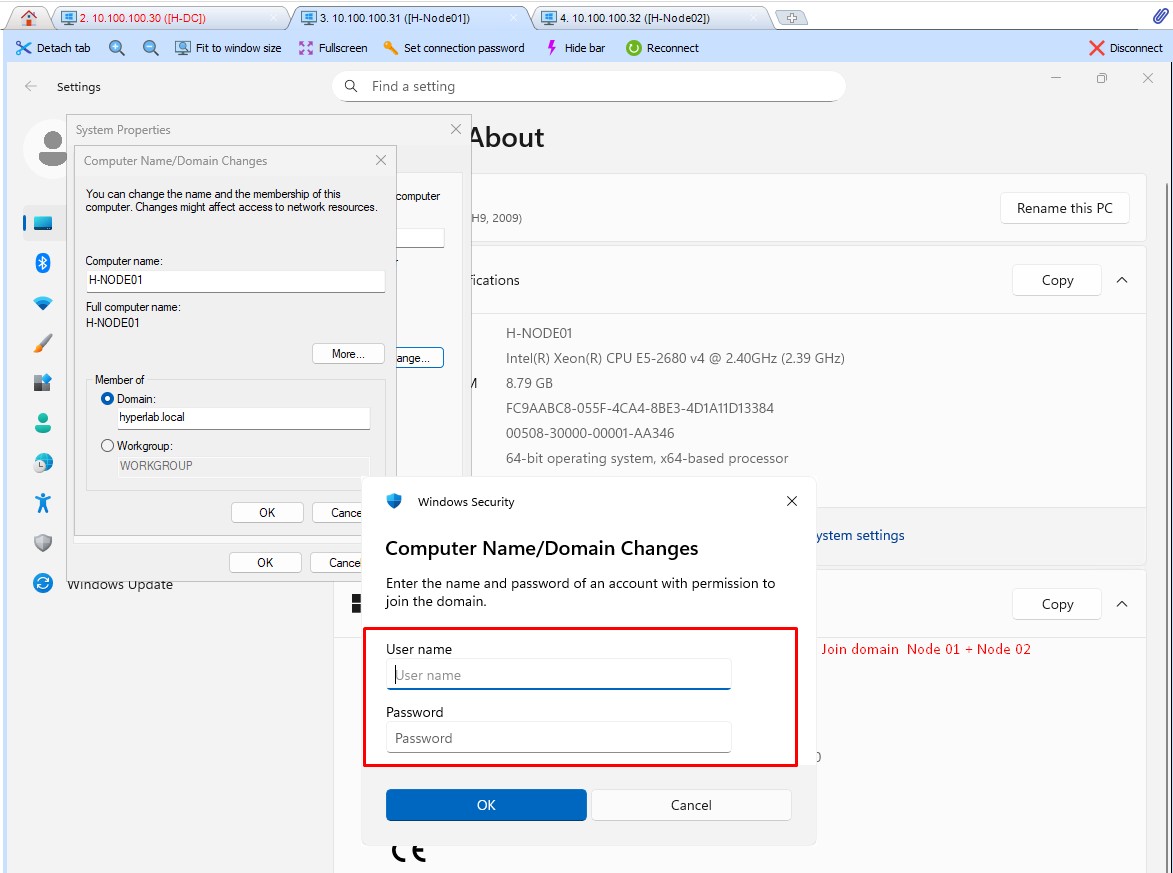Focus the Find a setting search box

[589, 86]
